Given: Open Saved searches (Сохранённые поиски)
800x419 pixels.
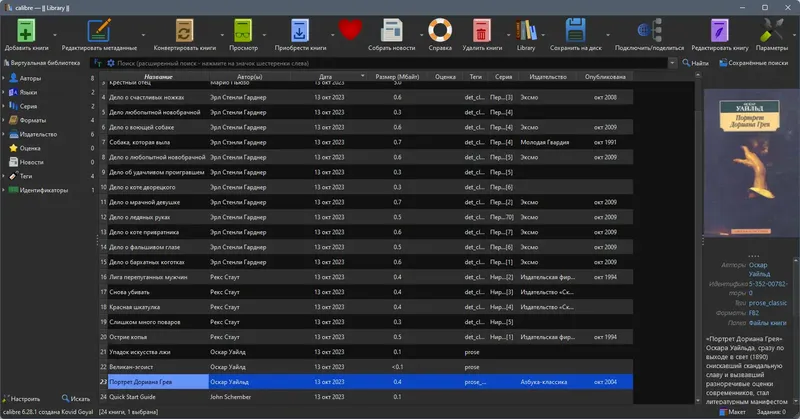Looking at the screenshot, I should pyautogui.click(x=754, y=63).
